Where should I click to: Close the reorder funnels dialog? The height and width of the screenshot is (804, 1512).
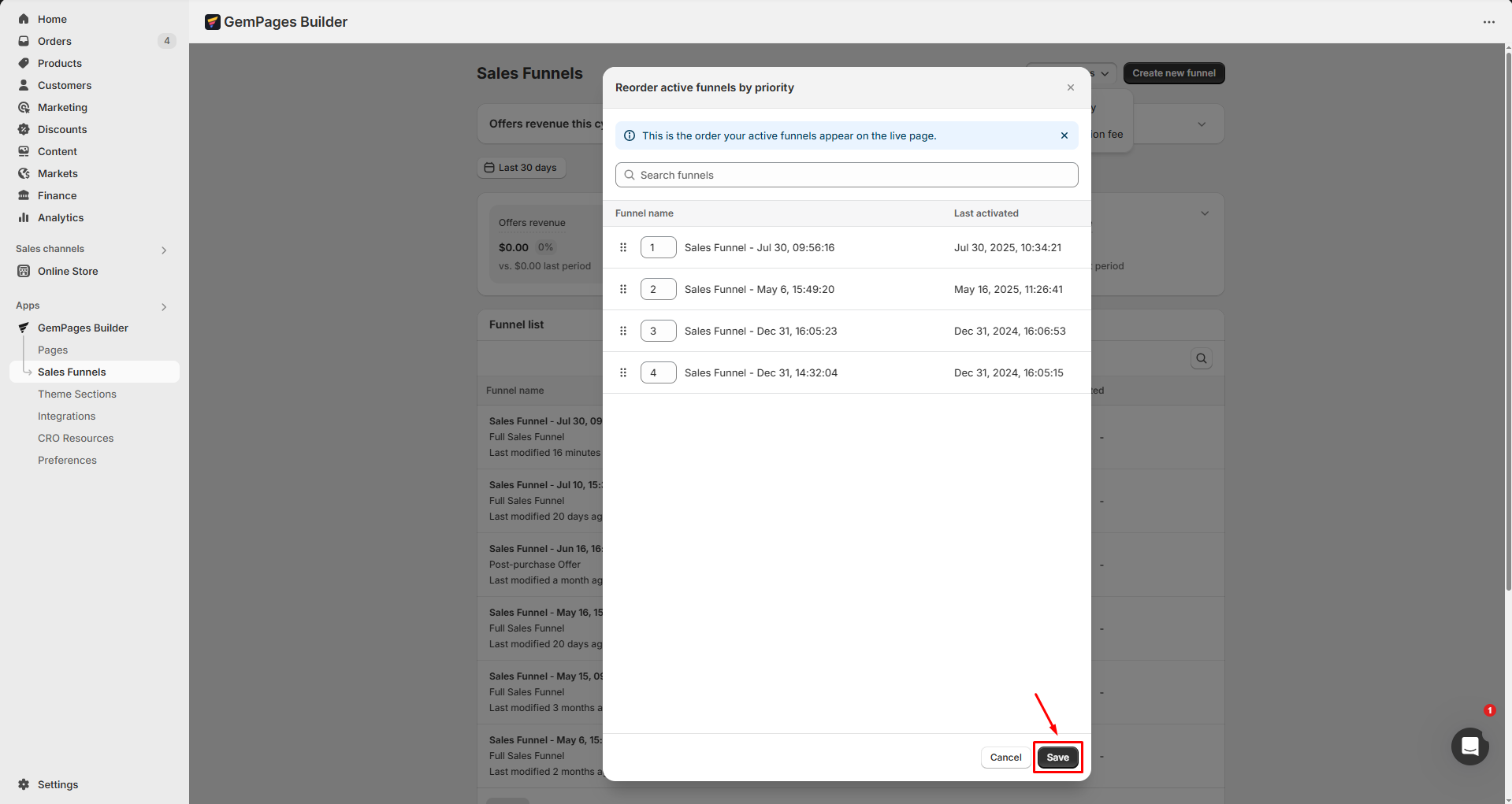pos(1070,87)
